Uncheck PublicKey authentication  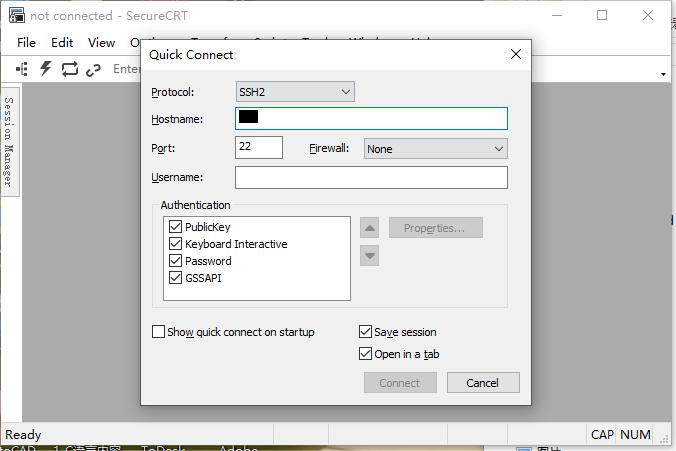175,226
